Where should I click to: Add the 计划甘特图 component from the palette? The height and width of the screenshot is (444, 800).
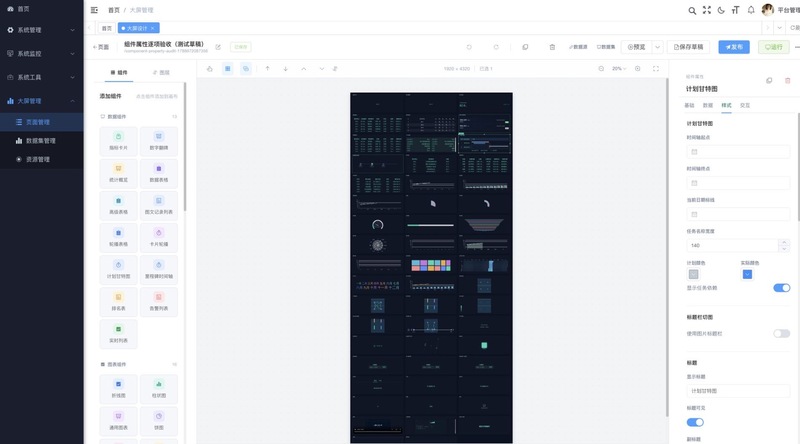[118, 269]
